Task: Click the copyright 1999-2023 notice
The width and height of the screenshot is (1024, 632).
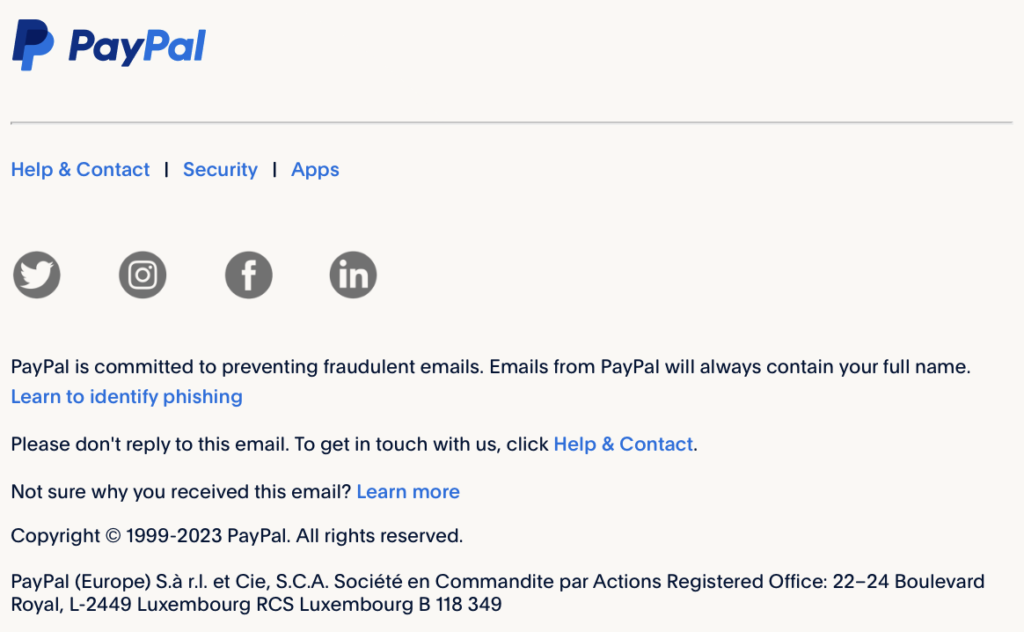Action: coord(235,535)
